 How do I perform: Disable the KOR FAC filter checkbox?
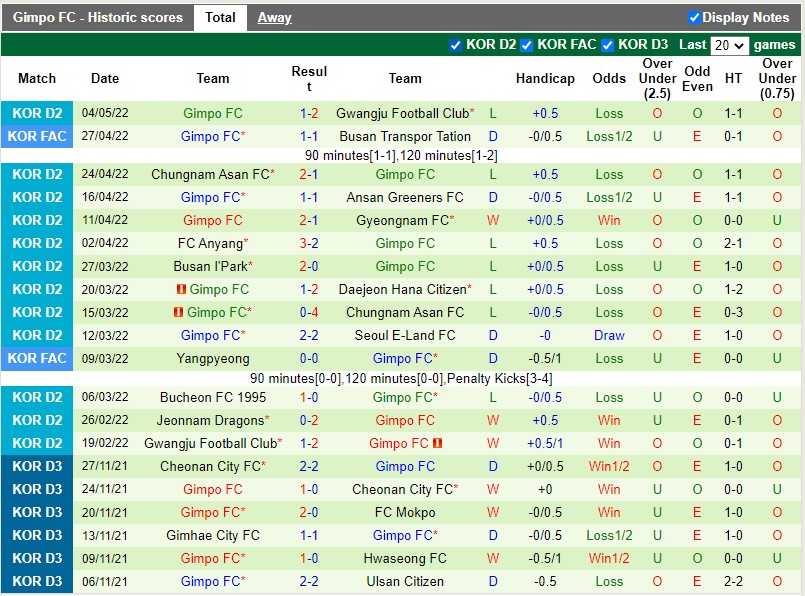(x=526, y=45)
